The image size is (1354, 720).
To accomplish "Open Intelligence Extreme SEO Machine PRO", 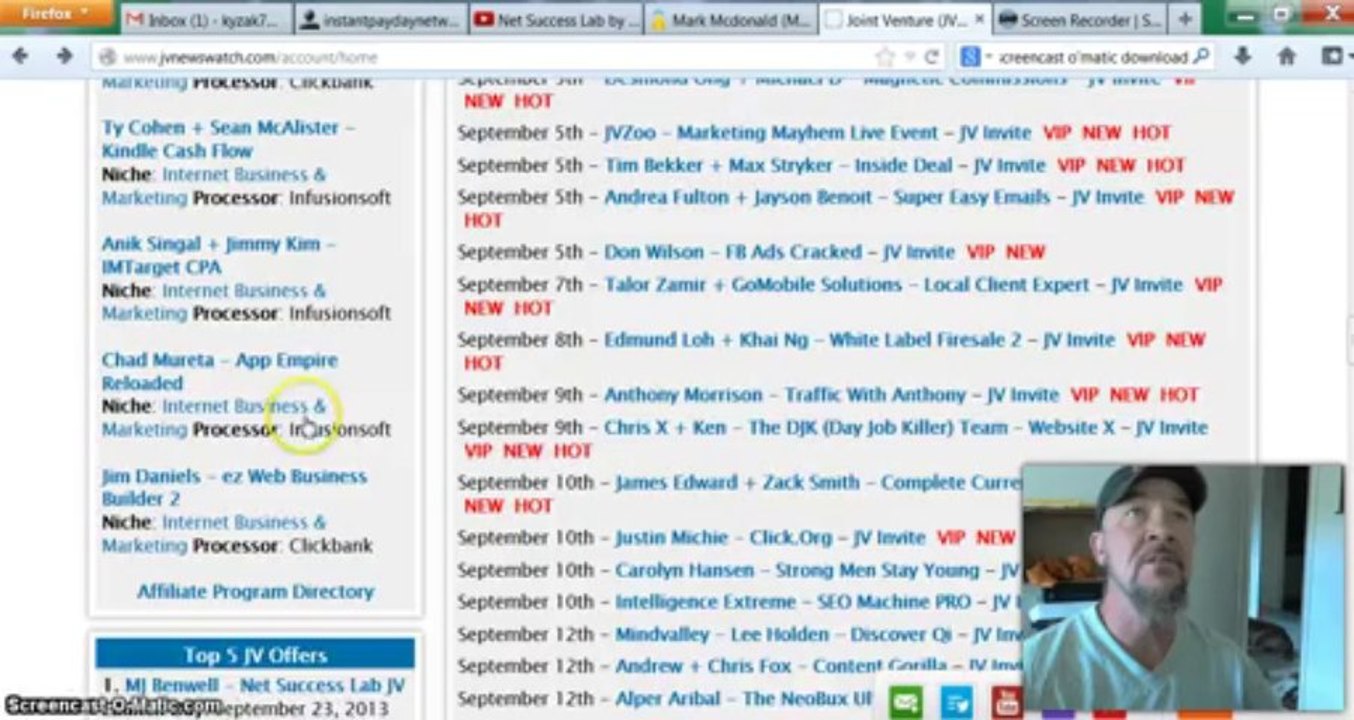I will point(817,602).
